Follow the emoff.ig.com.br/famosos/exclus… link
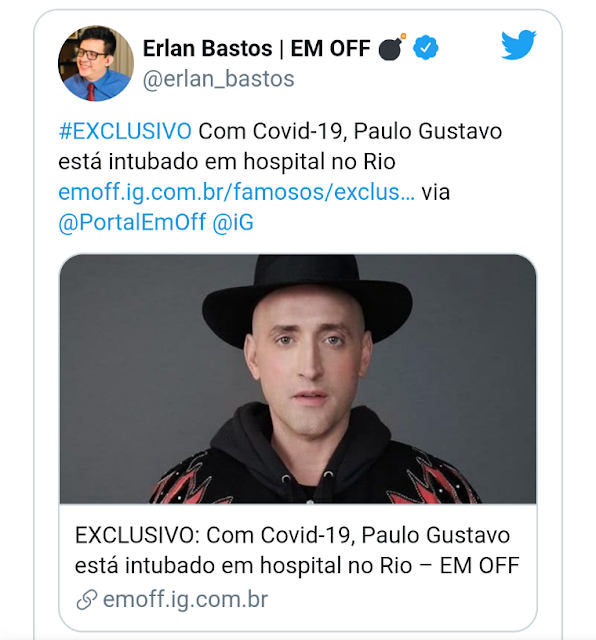 (x=236, y=192)
